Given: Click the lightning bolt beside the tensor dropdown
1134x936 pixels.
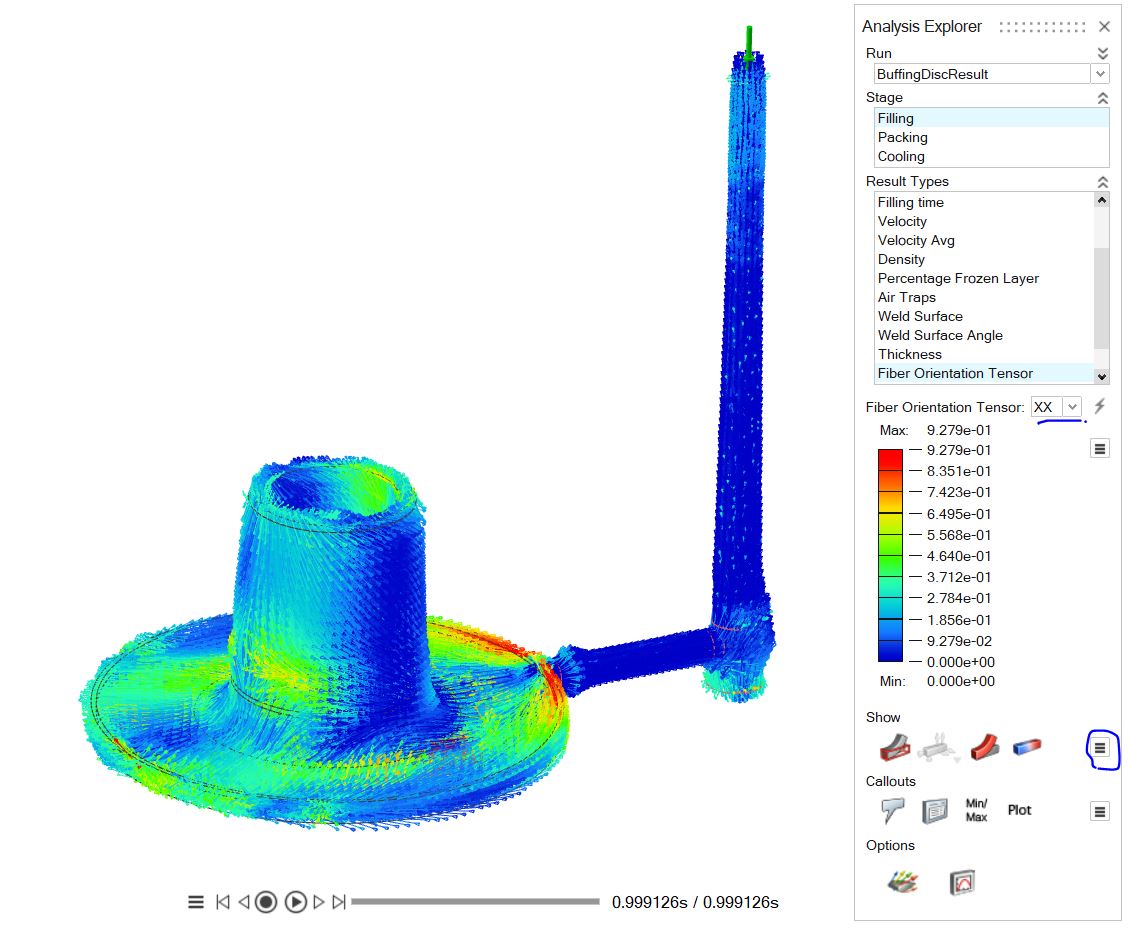Looking at the screenshot, I should (1098, 406).
